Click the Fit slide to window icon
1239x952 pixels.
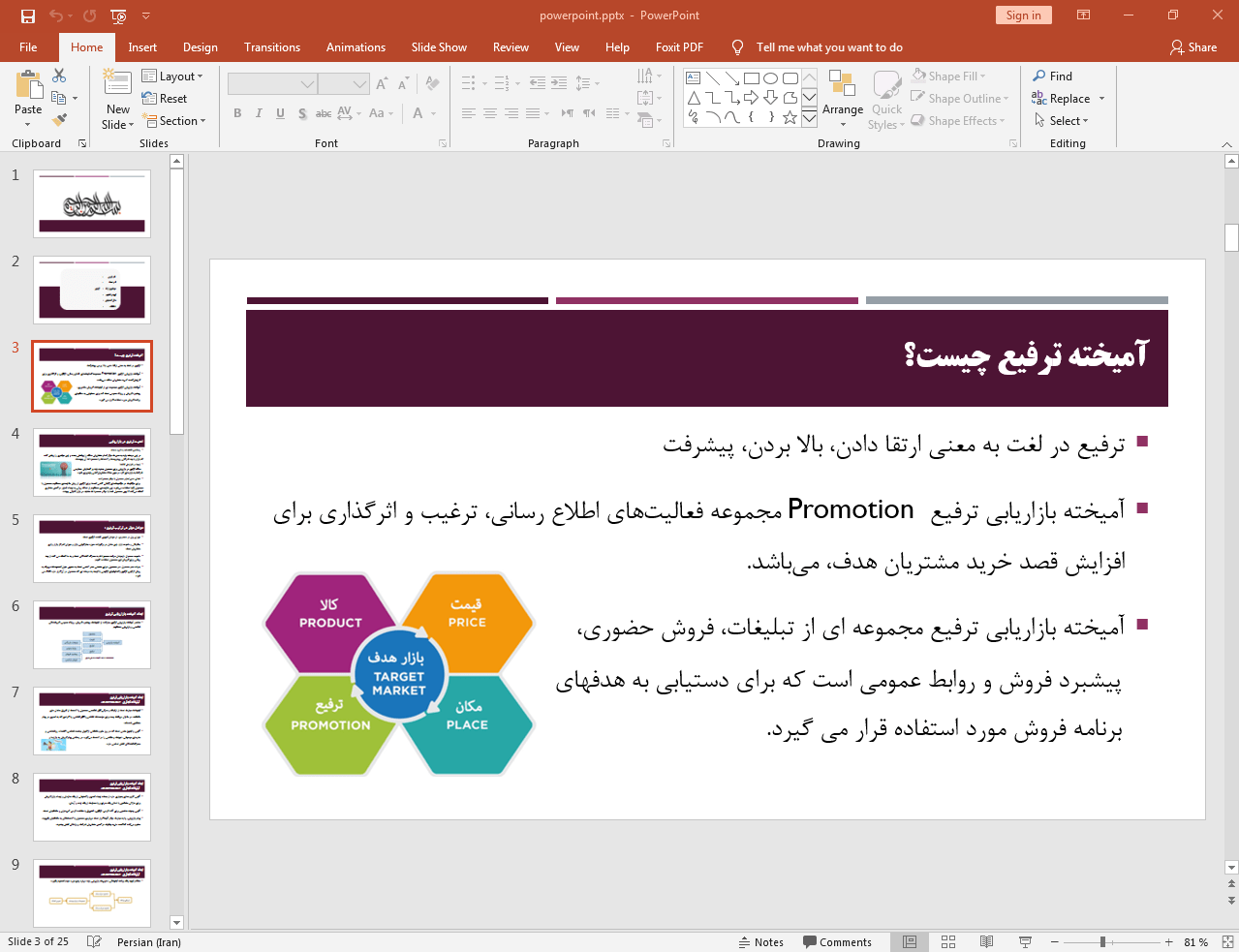click(1226, 942)
